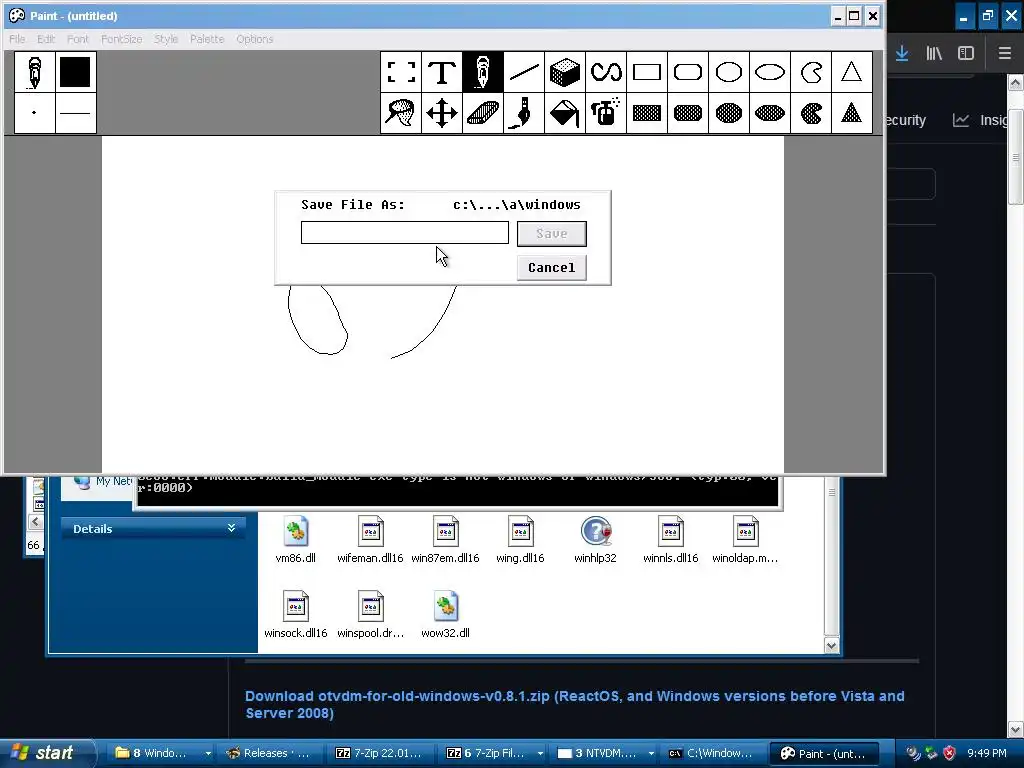Viewport: 1024px width, 768px height.
Task: Select the Text tool in Paint
Action: [x=442, y=72]
